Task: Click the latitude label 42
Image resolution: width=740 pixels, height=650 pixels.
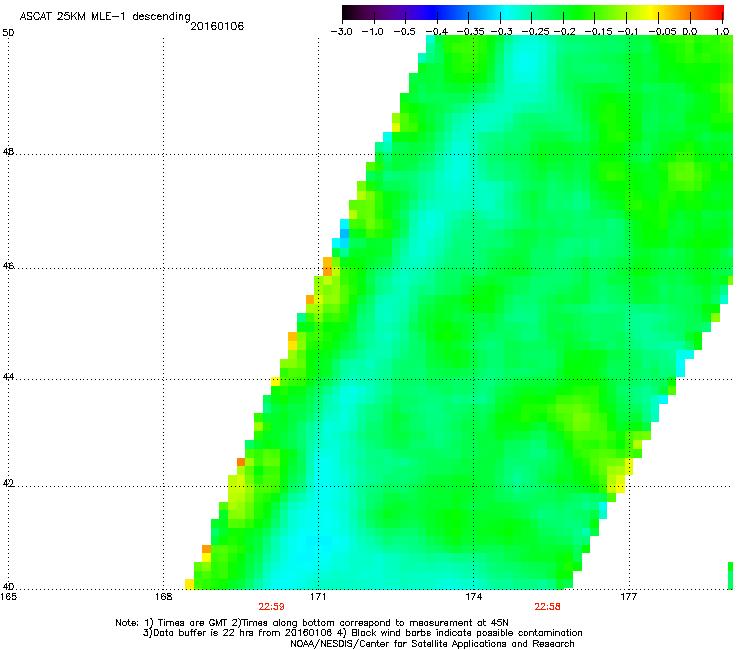Action: pyautogui.click(x=8, y=484)
